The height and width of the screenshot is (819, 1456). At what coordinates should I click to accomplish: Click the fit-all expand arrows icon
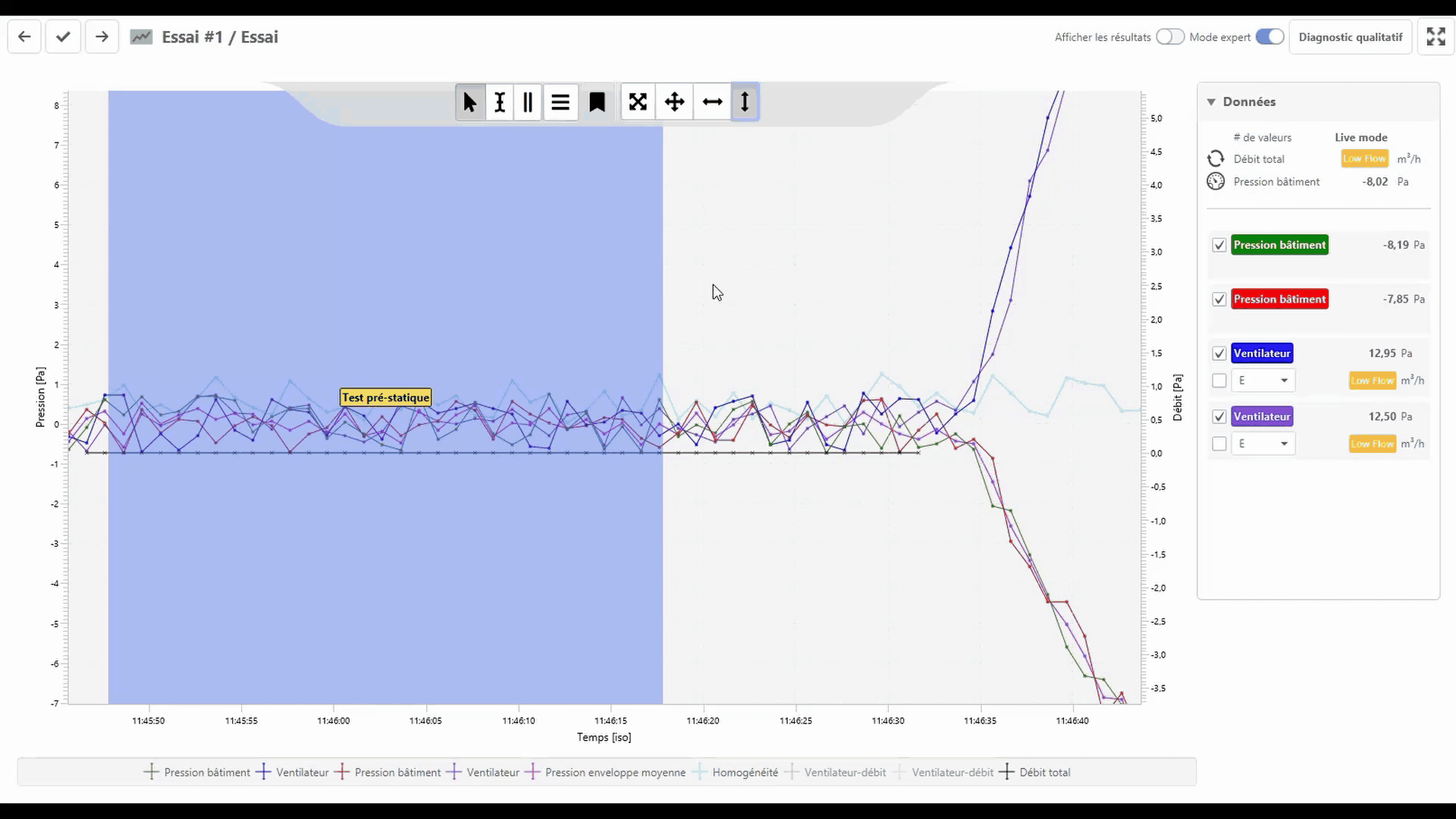point(638,102)
